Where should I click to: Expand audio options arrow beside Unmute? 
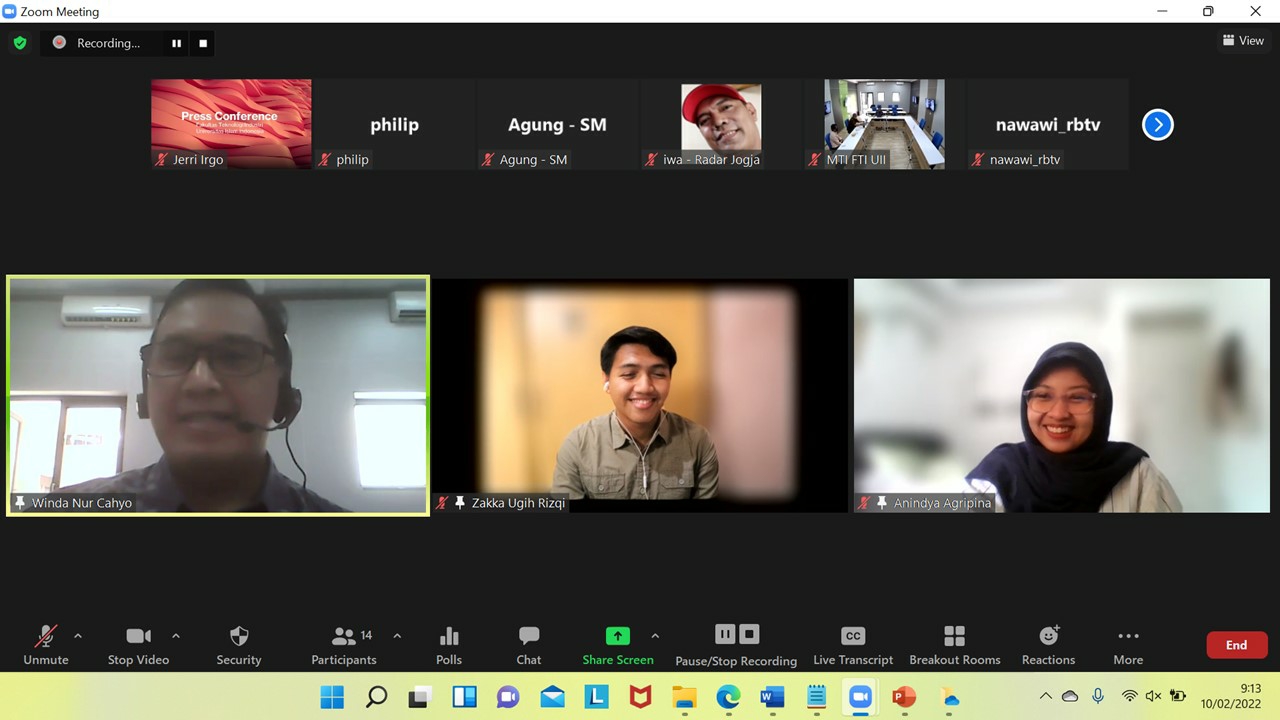click(78, 636)
